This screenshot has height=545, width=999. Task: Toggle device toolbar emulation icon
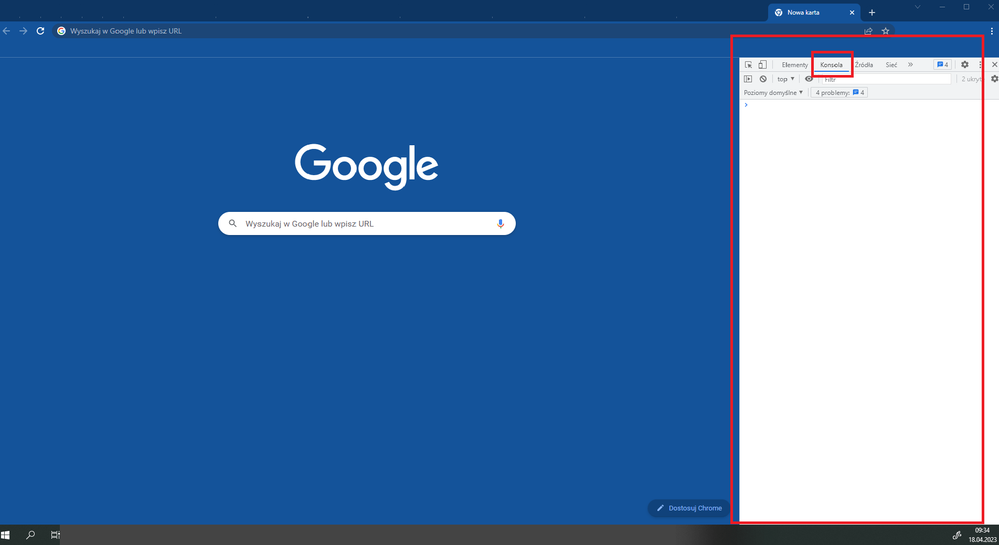(x=762, y=65)
